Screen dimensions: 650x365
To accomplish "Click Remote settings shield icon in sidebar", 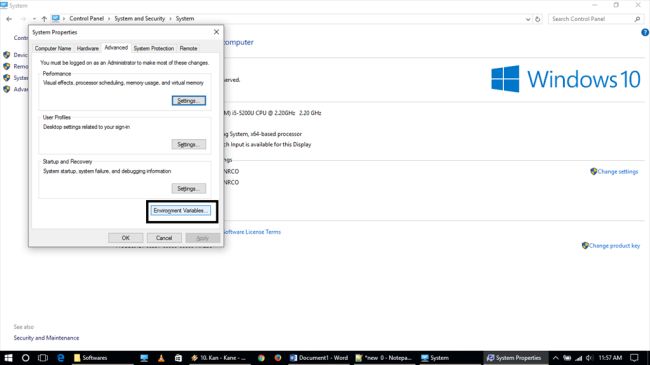I will 7,66.
